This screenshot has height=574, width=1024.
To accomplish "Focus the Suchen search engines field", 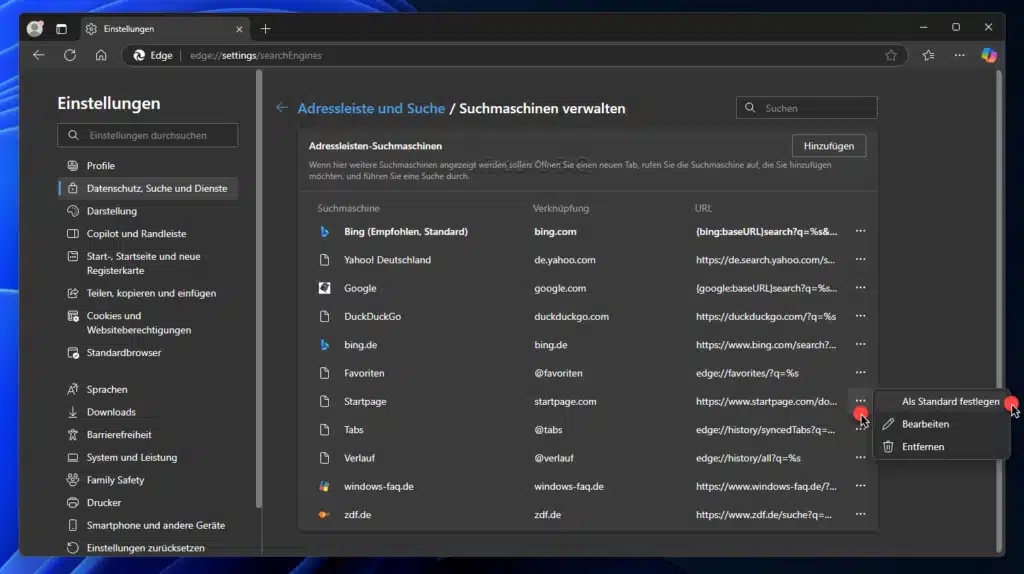I will coord(807,108).
